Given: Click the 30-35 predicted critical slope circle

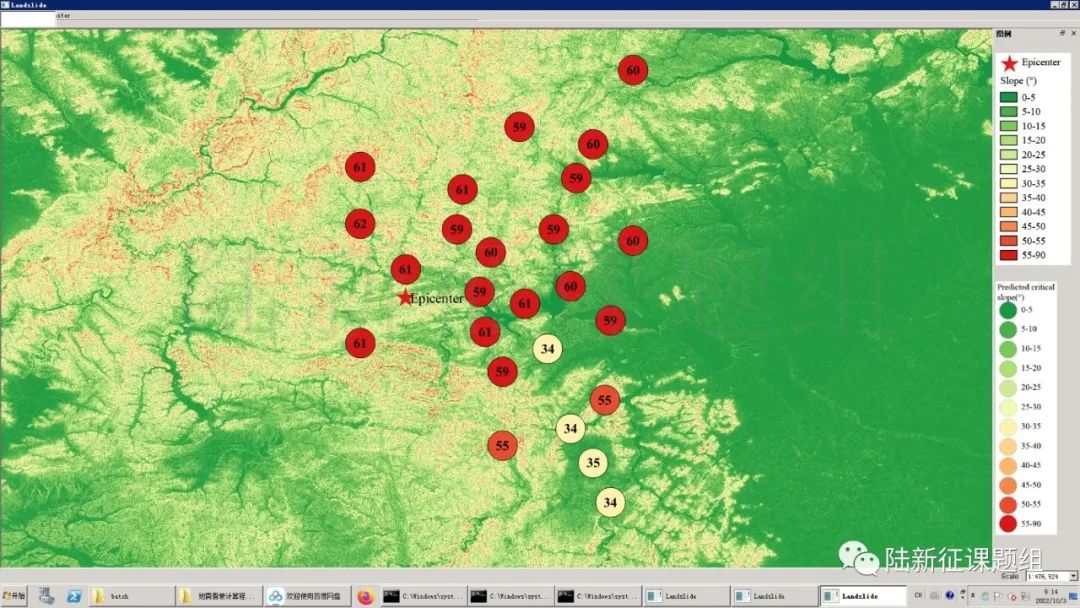Looking at the screenshot, I should [x=1008, y=426].
